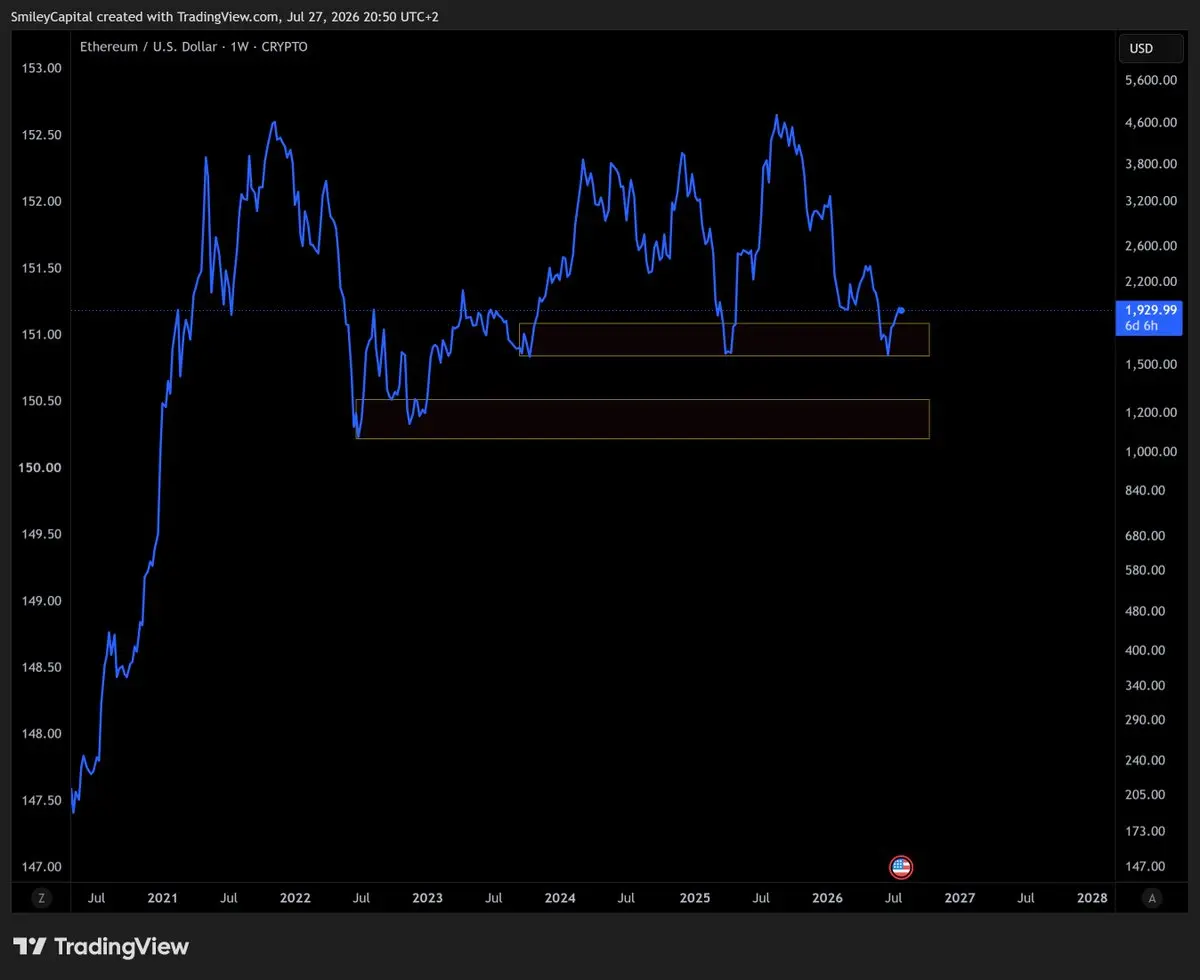1200x980 pixels.
Task: Click the 1,200.00 price scale label
Action: pos(1150,413)
